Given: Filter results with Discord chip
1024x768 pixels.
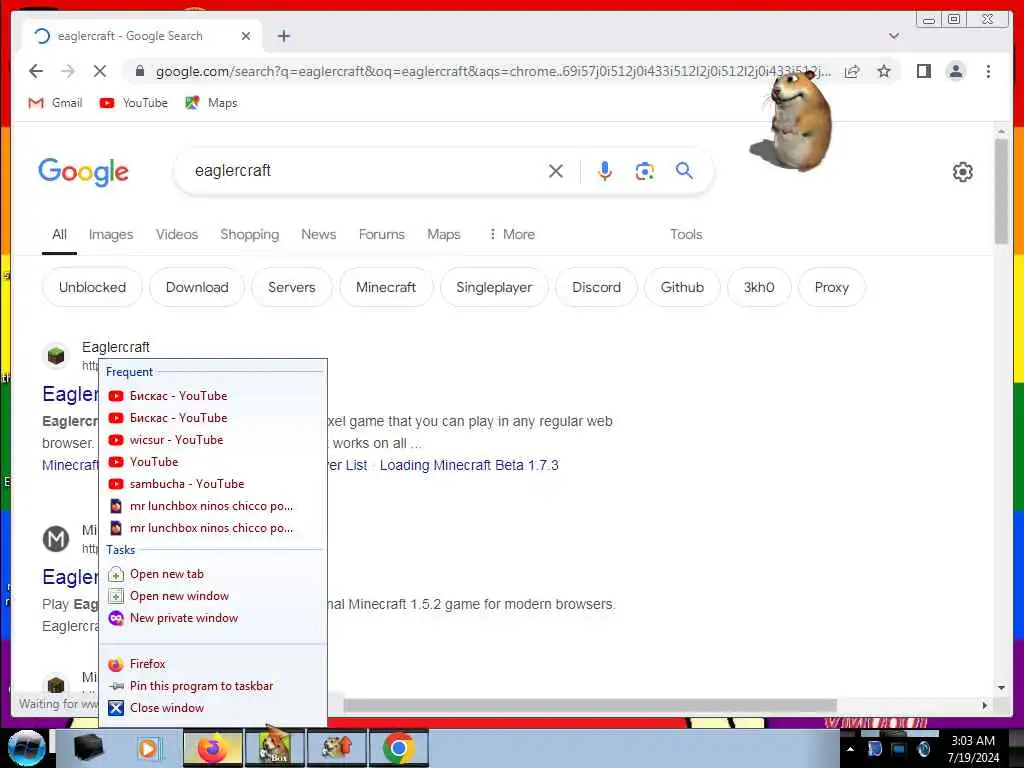Looking at the screenshot, I should [x=596, y=287].
